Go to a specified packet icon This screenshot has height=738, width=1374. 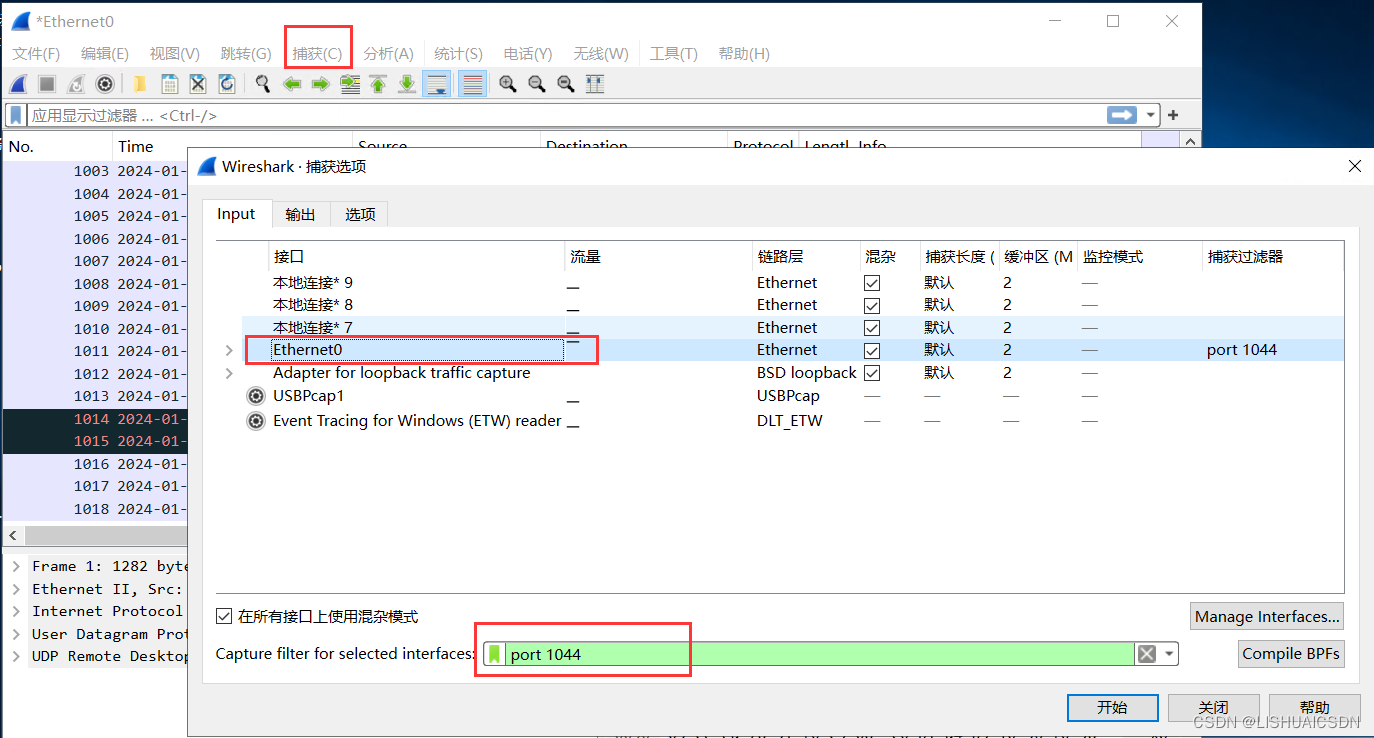(x=350, y=84)
